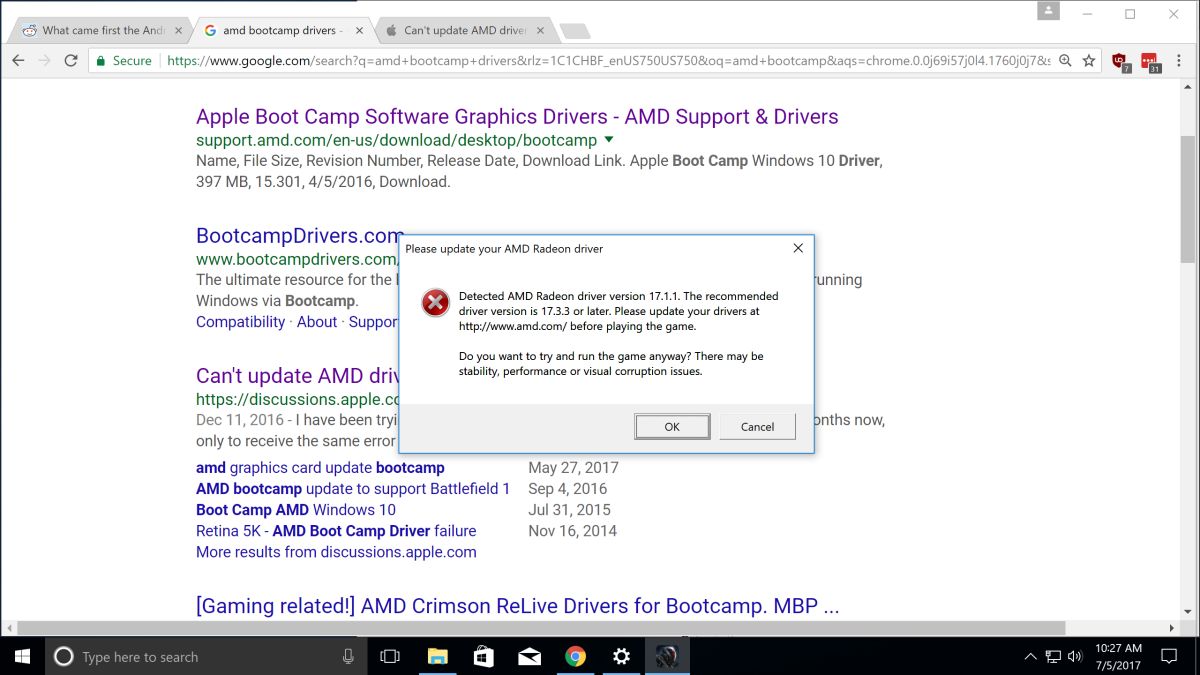Open the BootcampDrivers.com result link
The height and width of the screenshot is (675, 1200).
300,236
